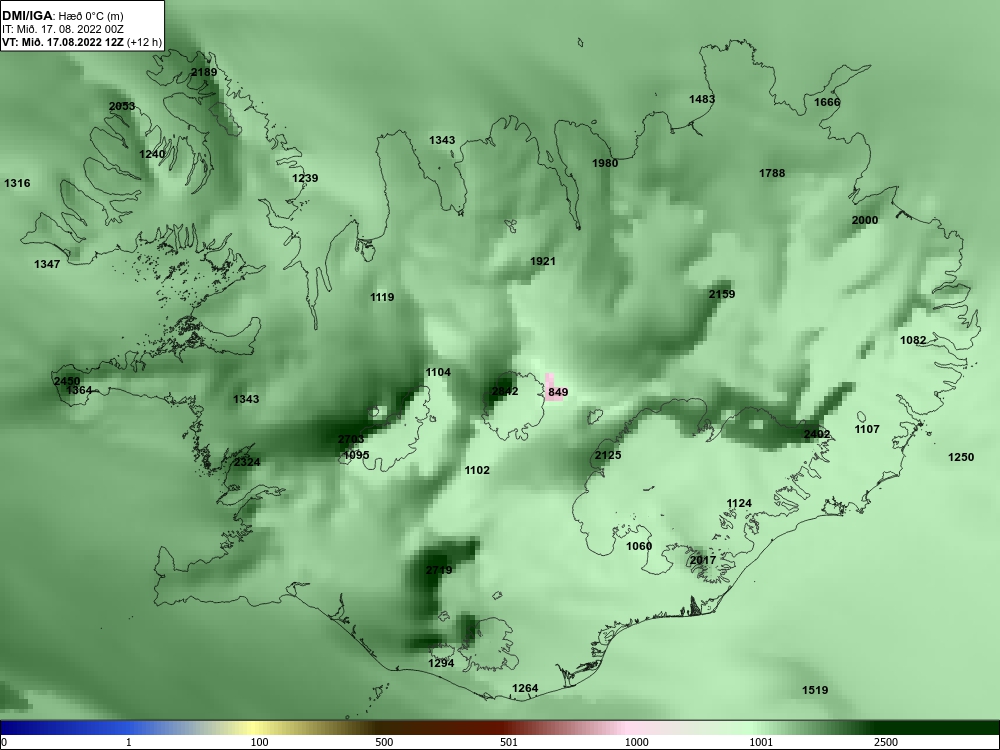Click the 1095 value label
Screen dimensions: 1000x750
click(357, 455)
